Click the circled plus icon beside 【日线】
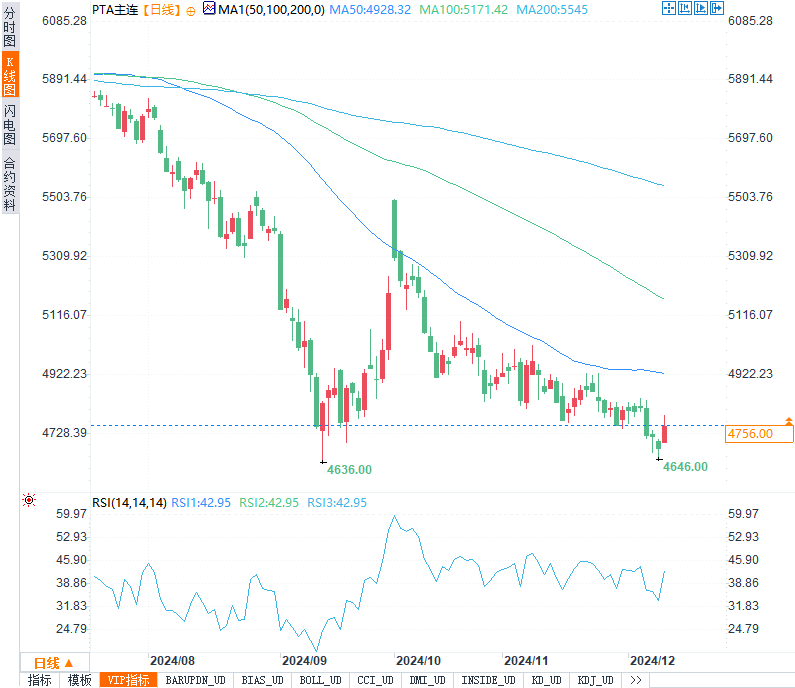The width and height of the screenshot is (795, 688). click(x=191, y=10)
